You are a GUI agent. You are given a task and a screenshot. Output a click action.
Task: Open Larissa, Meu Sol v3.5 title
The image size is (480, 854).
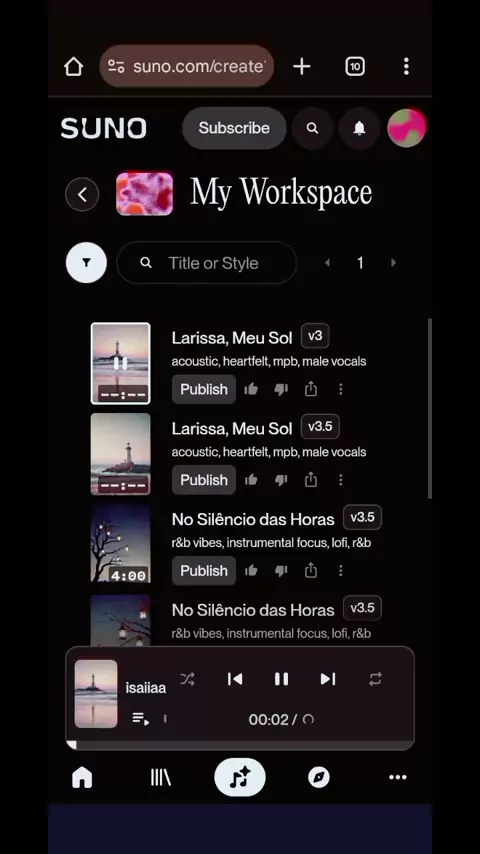pyautogui.click(x=232, y=429)
